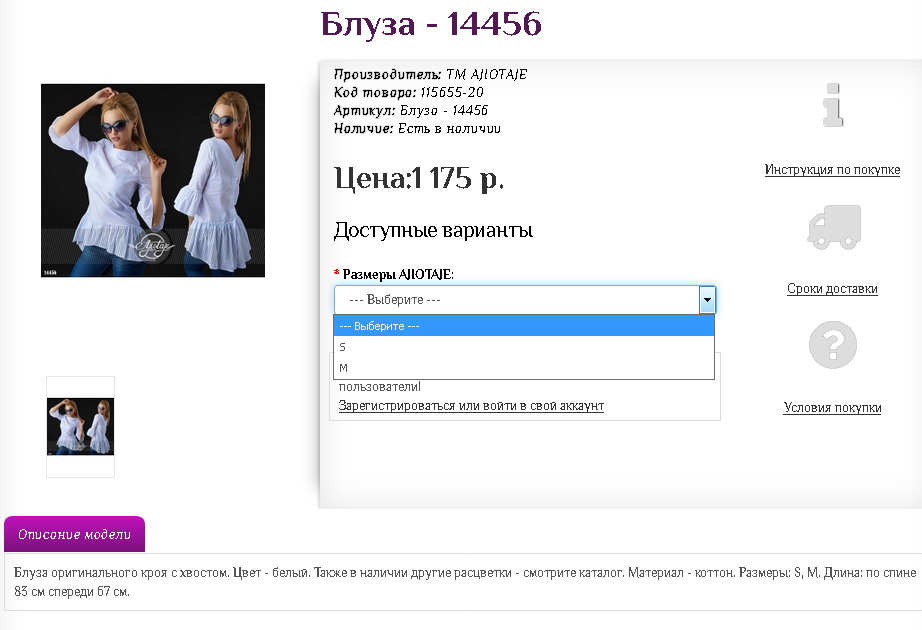
Task: Click the large blouse product photo
Action: click(153, 181)
